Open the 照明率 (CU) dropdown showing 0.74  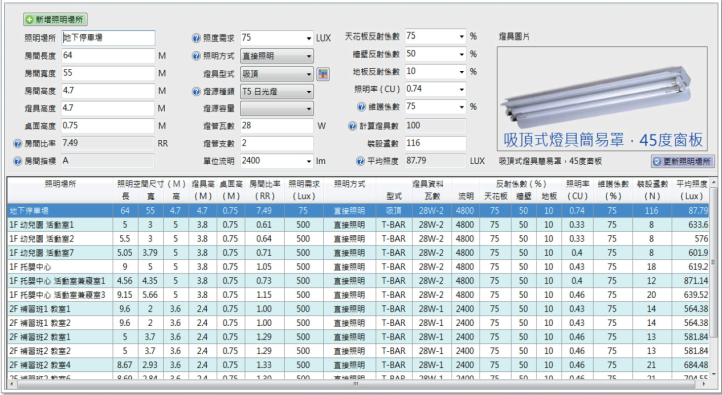tap(436, 89)
